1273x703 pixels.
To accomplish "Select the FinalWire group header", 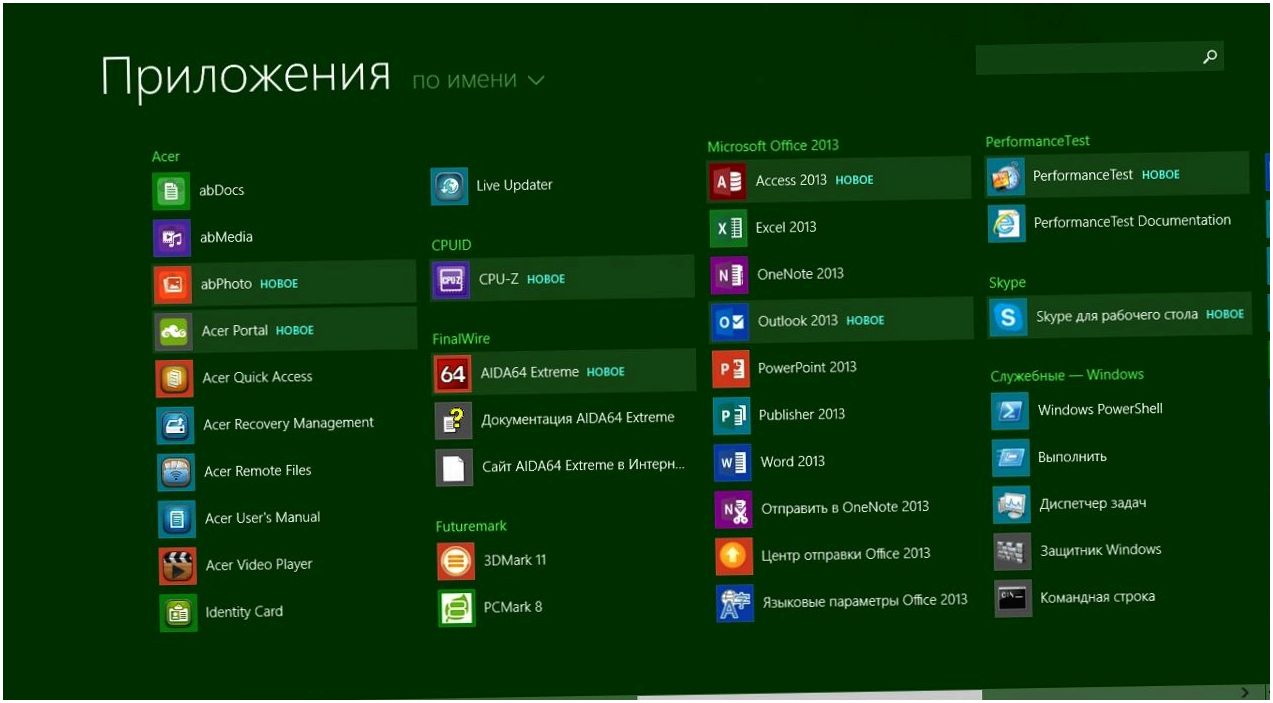I will [461, 339].
